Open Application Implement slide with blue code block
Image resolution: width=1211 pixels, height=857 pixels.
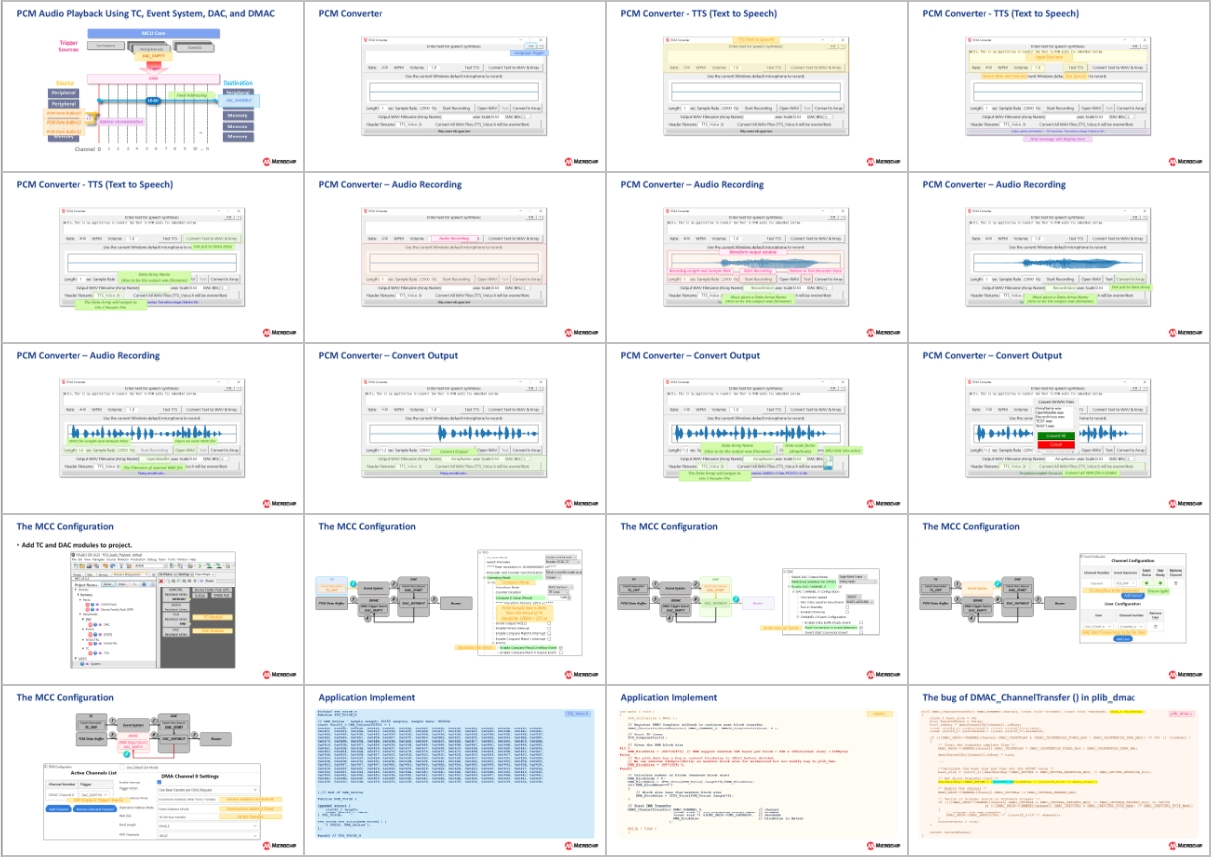454,771
